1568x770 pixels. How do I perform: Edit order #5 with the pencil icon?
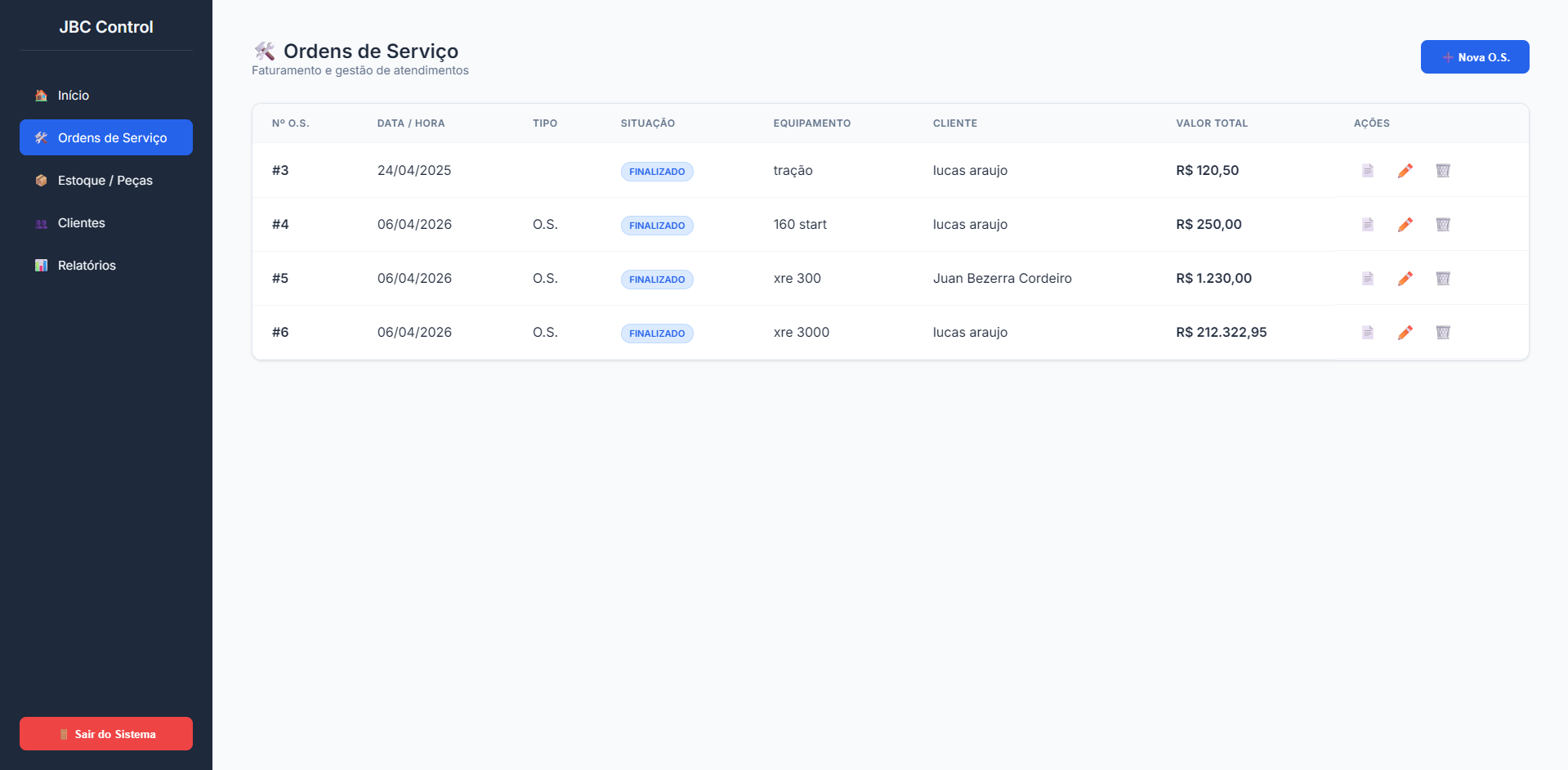(x=1405, y=278)
